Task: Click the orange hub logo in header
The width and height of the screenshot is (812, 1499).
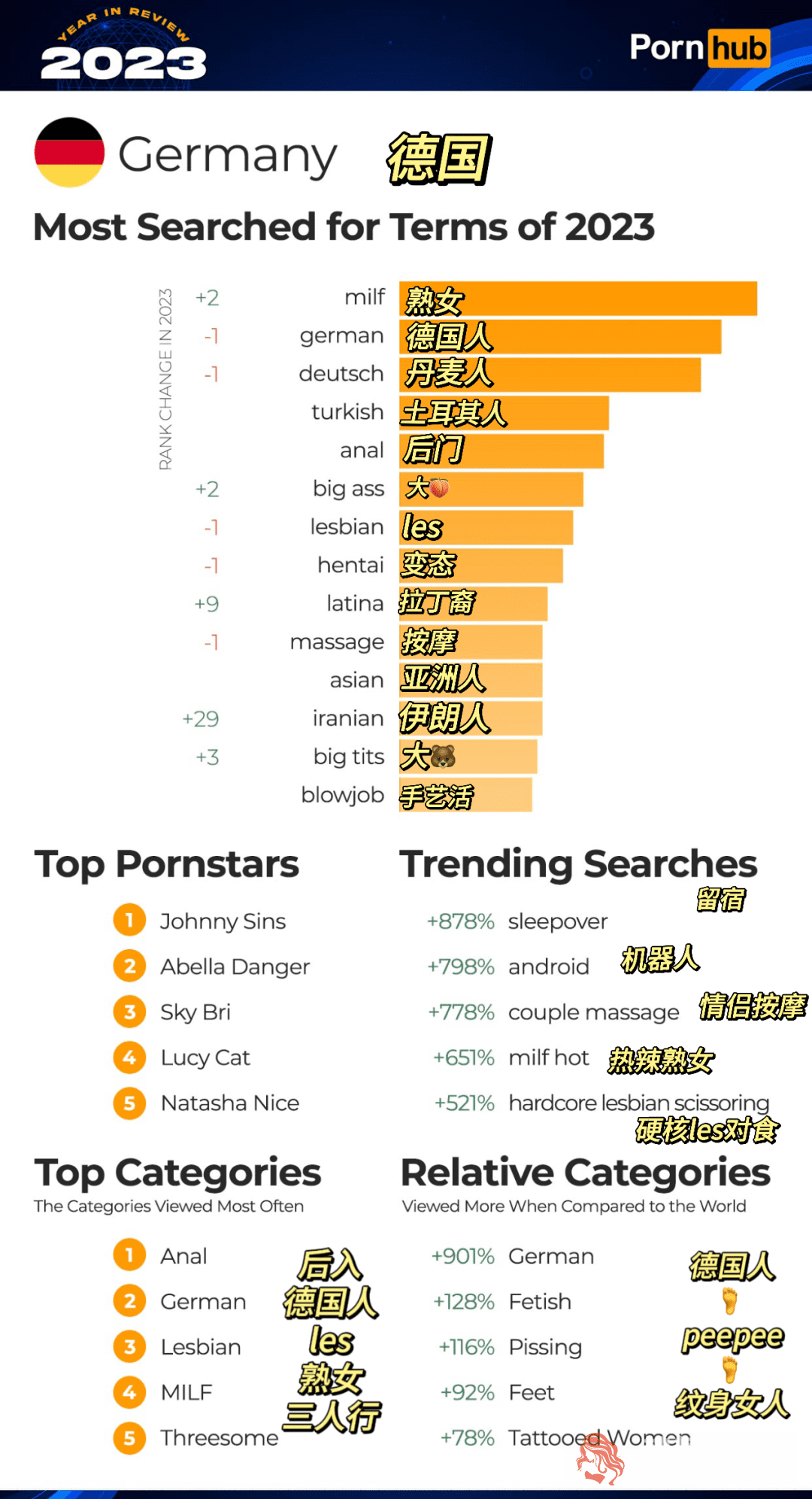Action: click(x=738, y=48)
